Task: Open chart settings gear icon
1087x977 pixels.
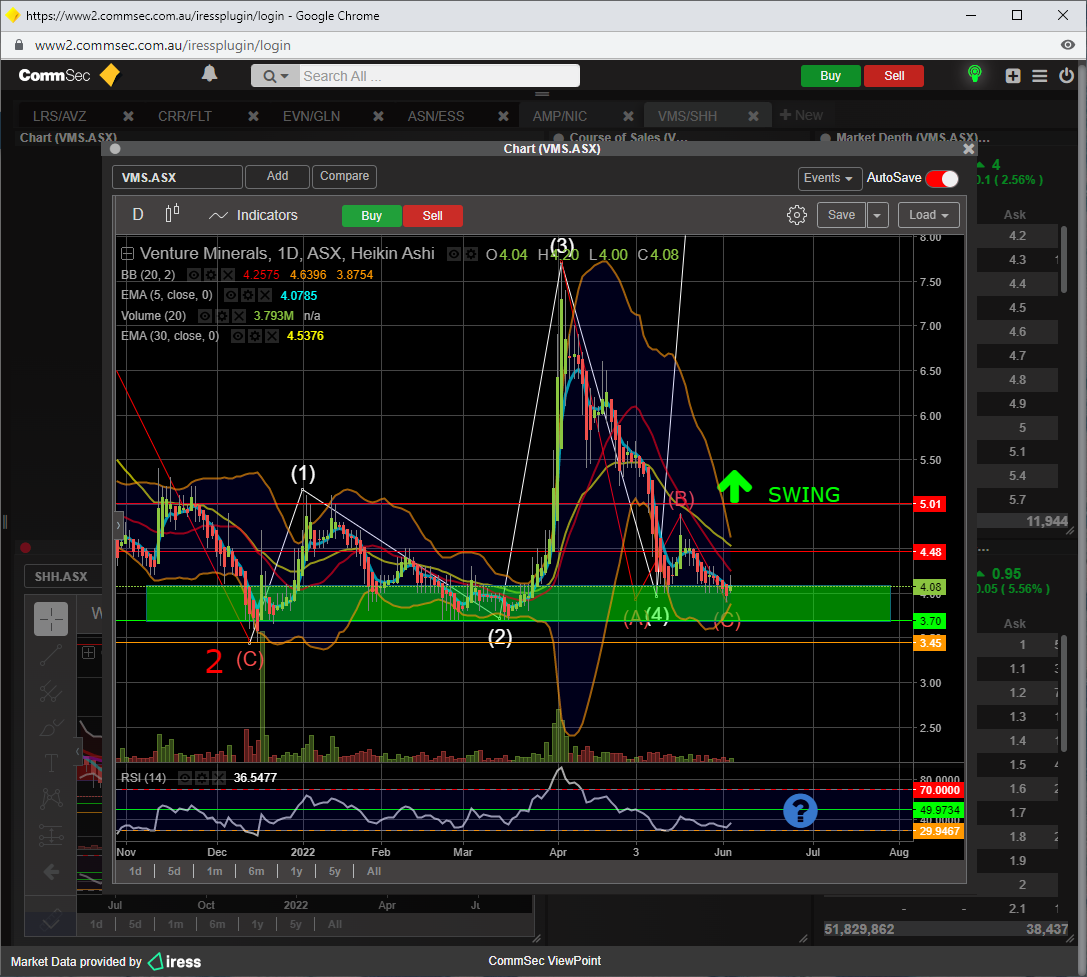Action: tap(797, 215)
